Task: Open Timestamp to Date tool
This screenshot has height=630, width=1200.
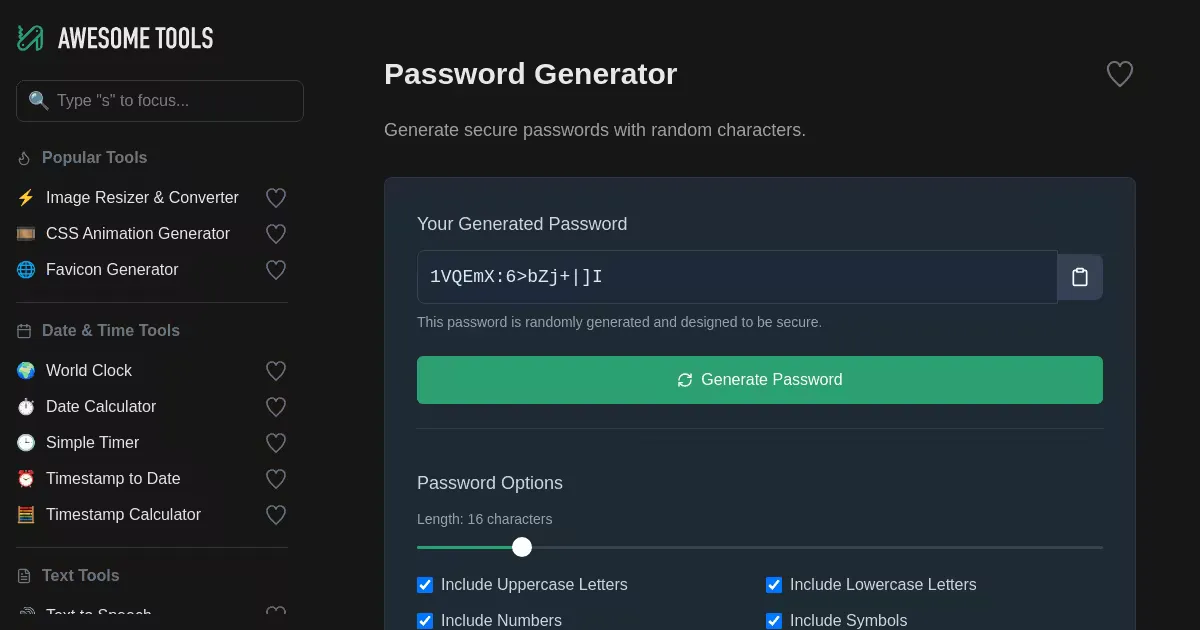Action: click(x=113, y=479)
